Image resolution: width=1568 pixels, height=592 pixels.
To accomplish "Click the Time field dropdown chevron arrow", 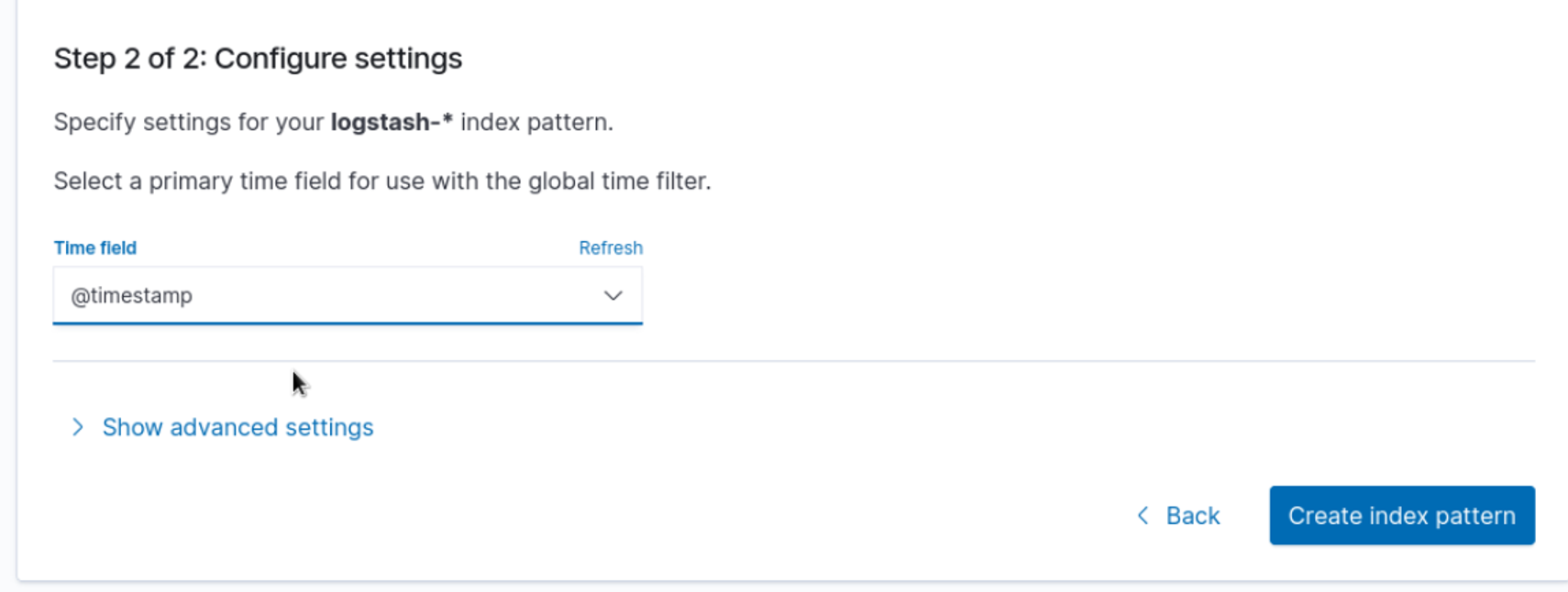I will [613, 295].
